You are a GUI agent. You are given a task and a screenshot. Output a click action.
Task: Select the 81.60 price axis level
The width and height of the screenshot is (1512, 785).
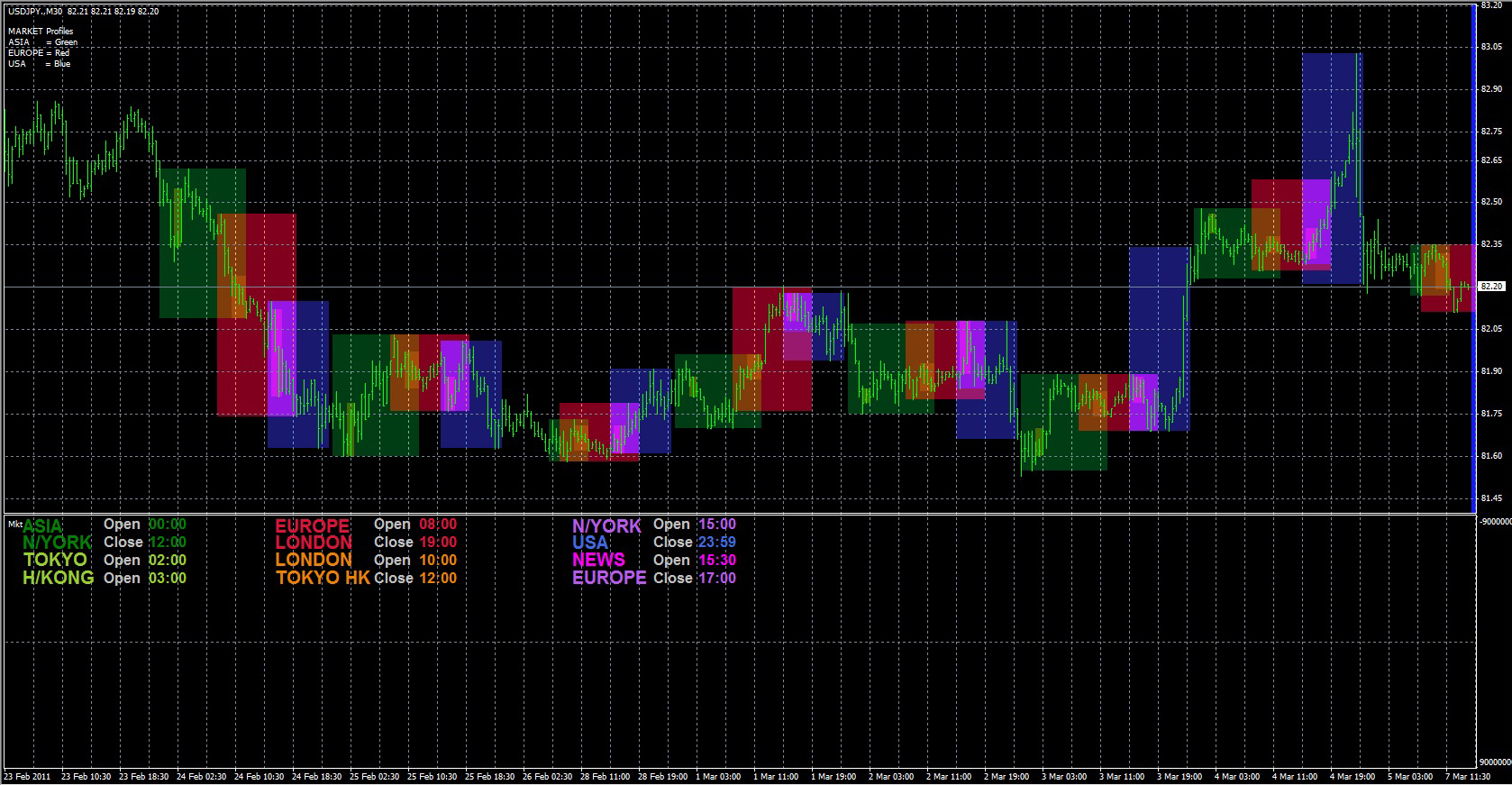[x=1491, y=456]
